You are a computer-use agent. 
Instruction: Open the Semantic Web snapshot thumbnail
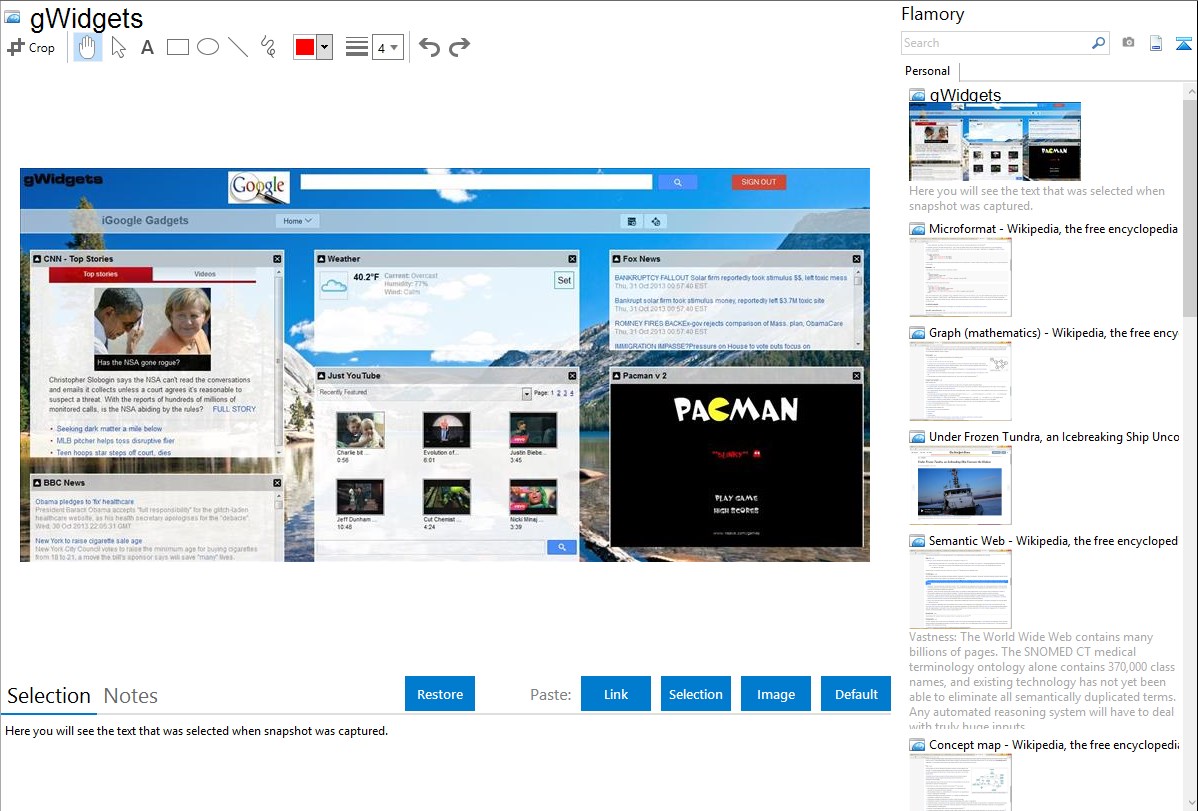coord(960,589)
